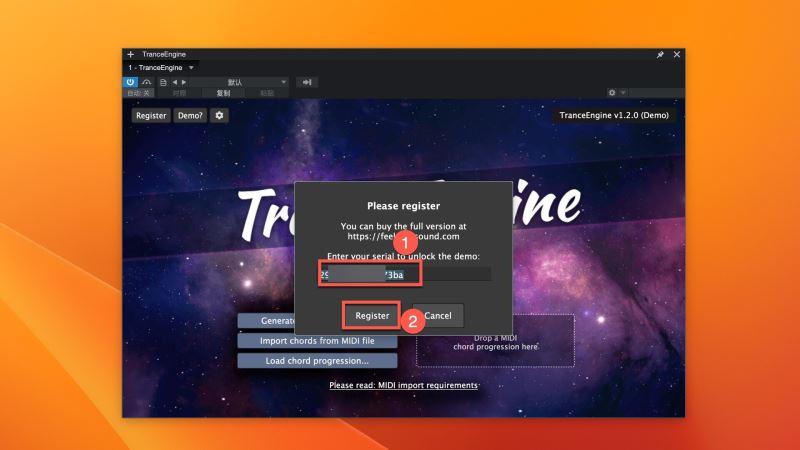Click the preset file icon
Screen dimensions: 800x450
163,82
